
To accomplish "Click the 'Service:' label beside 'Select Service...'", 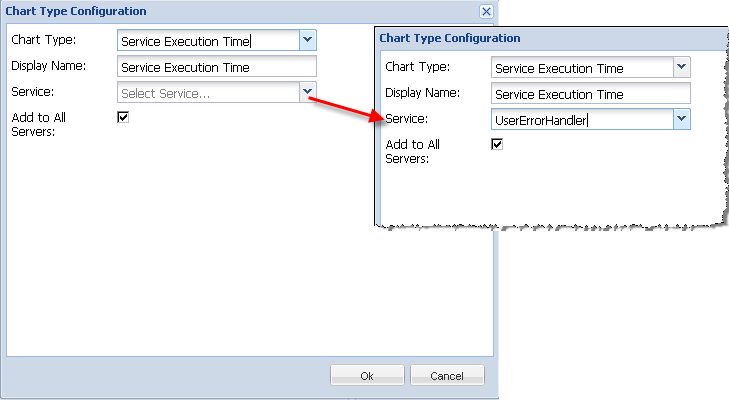I will [x=33, y=92].
